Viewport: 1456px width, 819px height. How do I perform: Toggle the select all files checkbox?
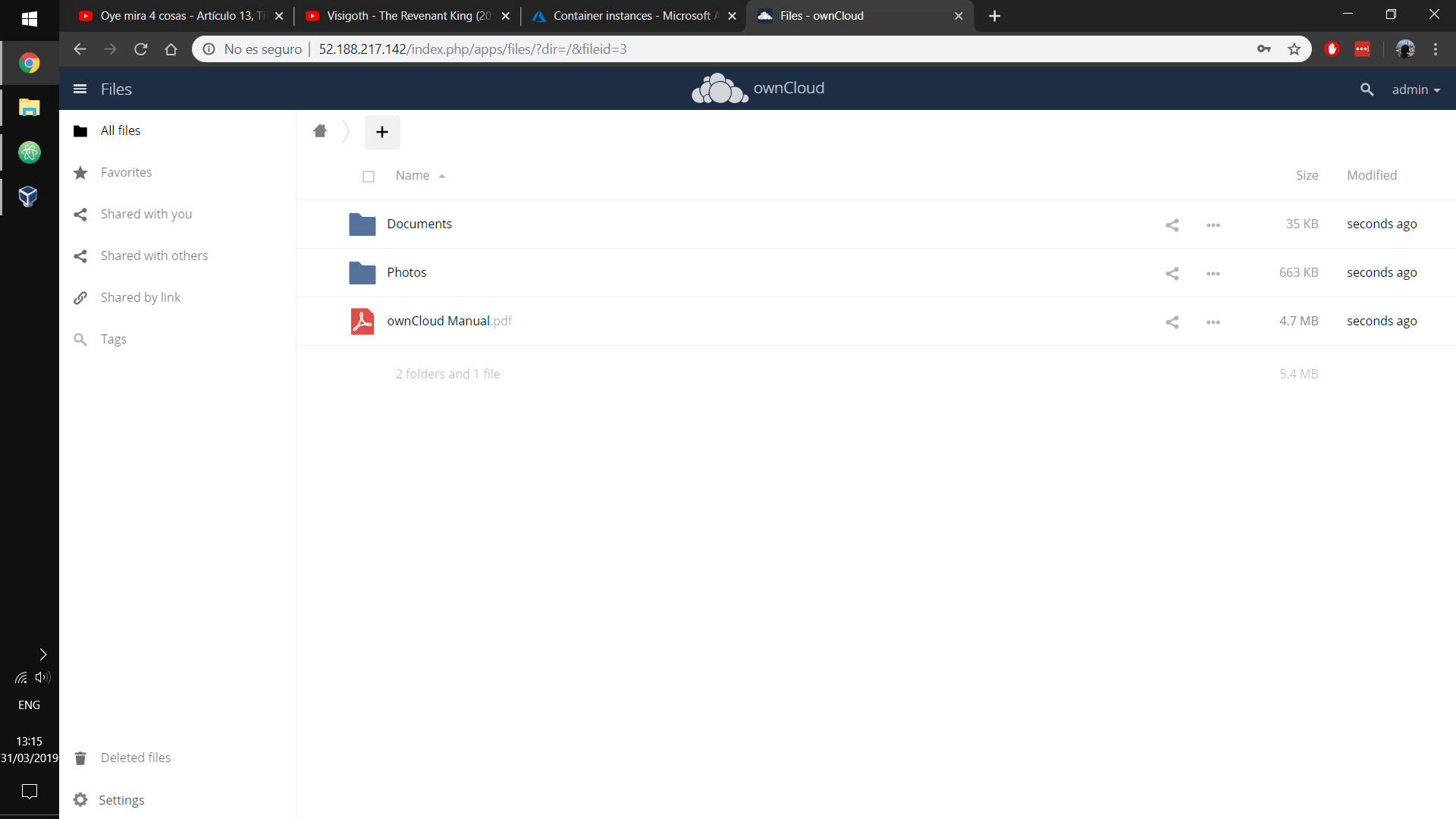[x=369, y=177]
